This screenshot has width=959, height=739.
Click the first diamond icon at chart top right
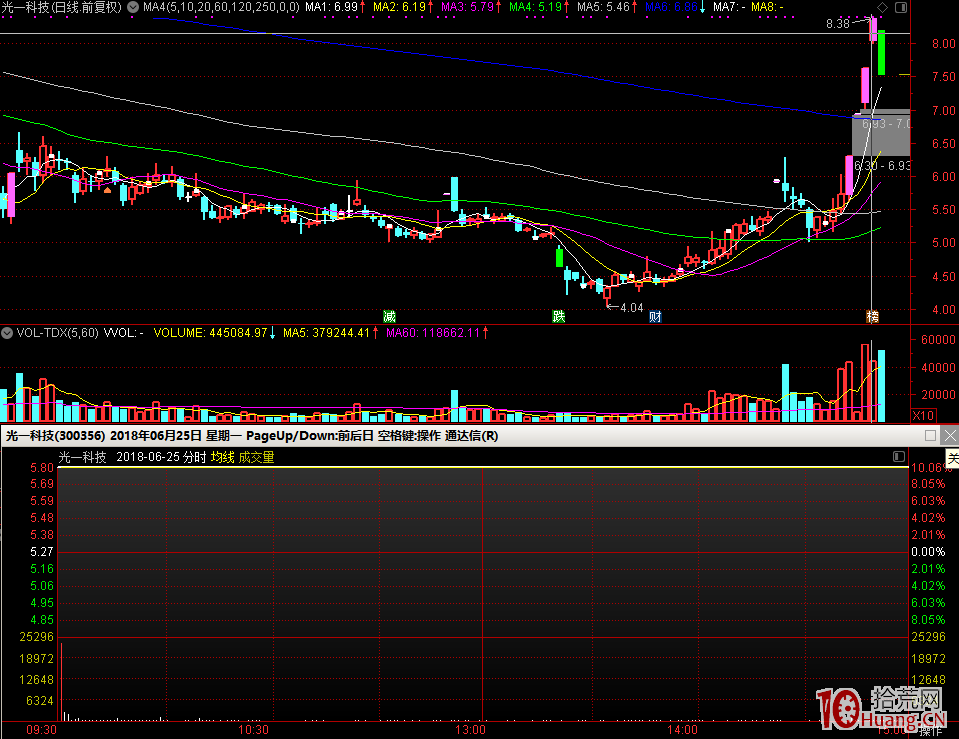881,7
